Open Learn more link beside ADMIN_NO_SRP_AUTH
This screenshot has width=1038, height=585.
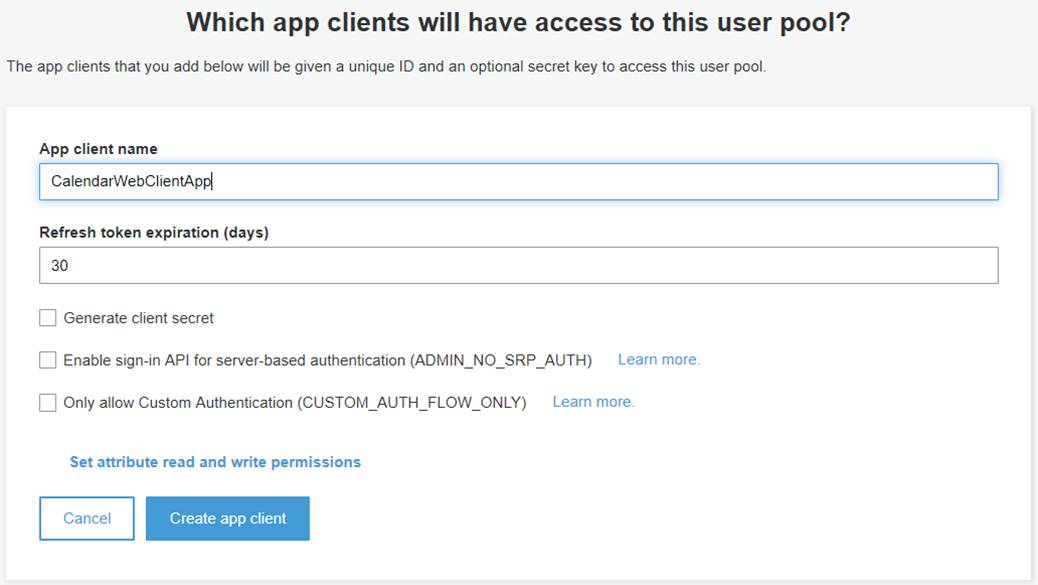coord(659,359)
